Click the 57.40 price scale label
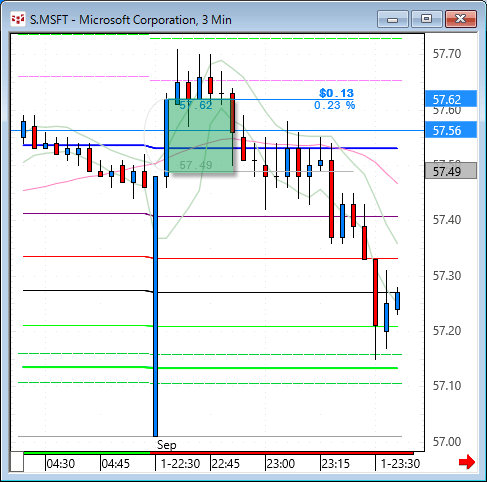487x482 pixels. point(447,220)
